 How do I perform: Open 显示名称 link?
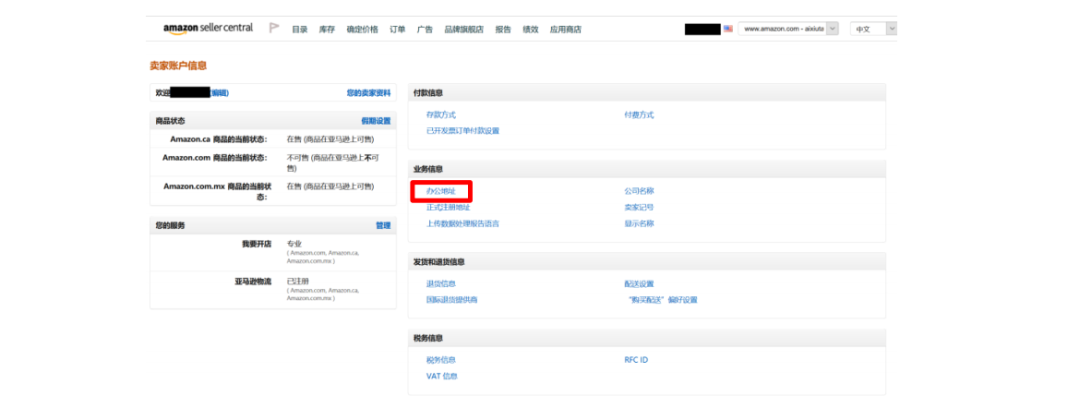tap(639, 224)
